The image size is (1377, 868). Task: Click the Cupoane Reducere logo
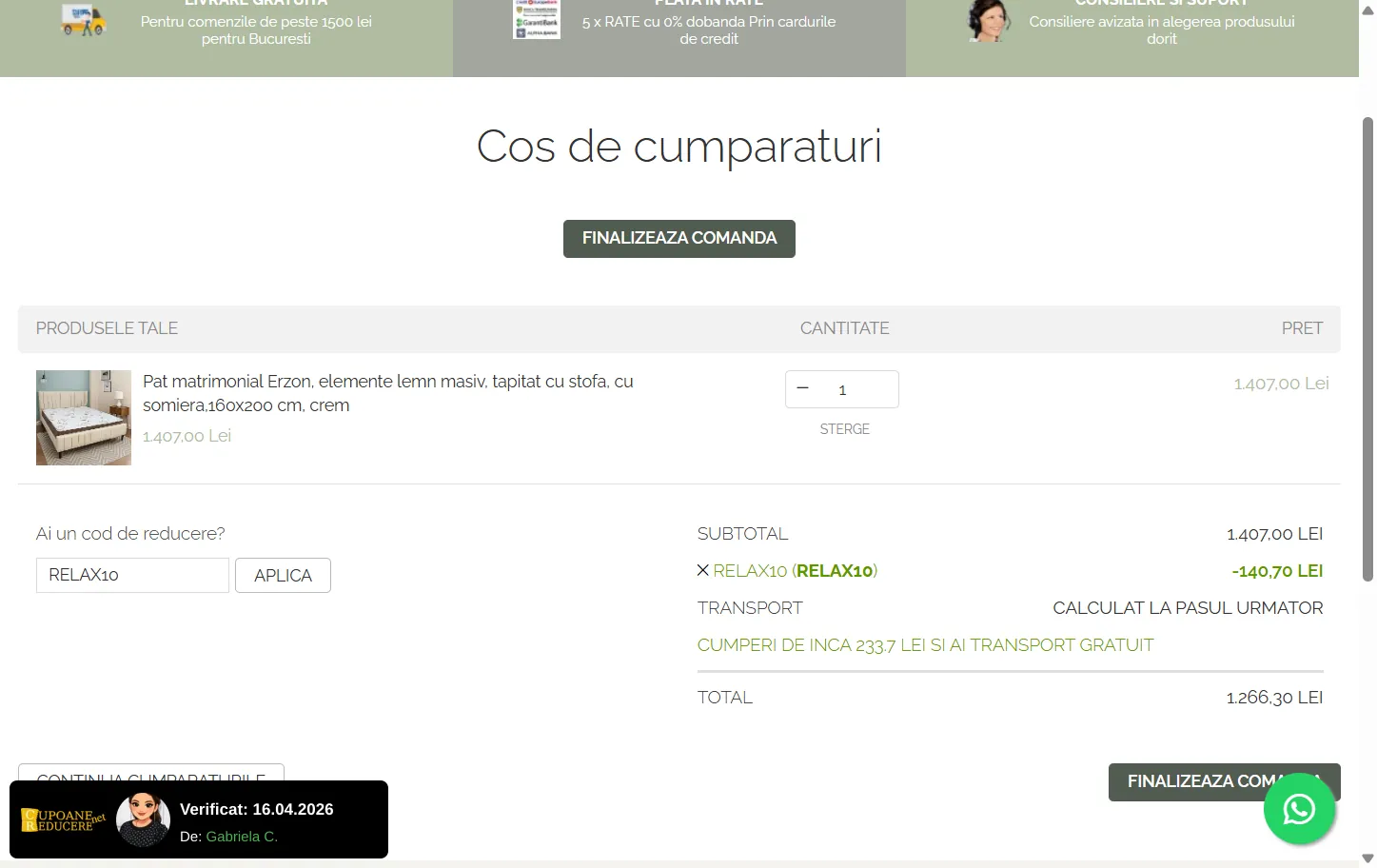click(x=63, y=820)
